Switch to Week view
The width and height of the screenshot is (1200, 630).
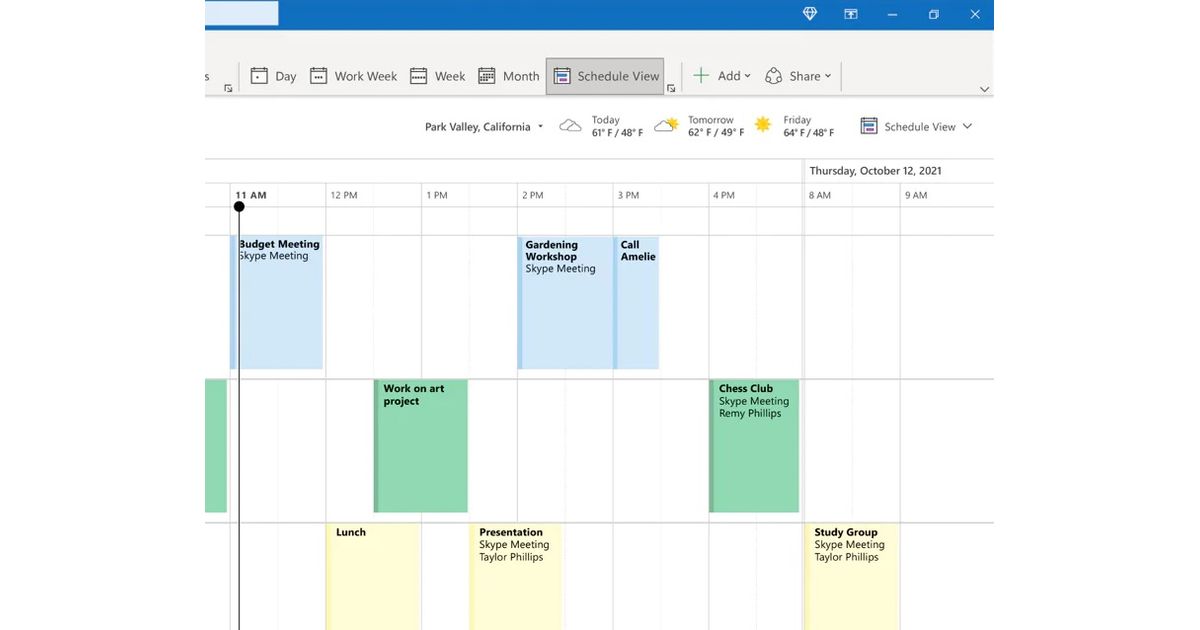(x=437, y=76)
